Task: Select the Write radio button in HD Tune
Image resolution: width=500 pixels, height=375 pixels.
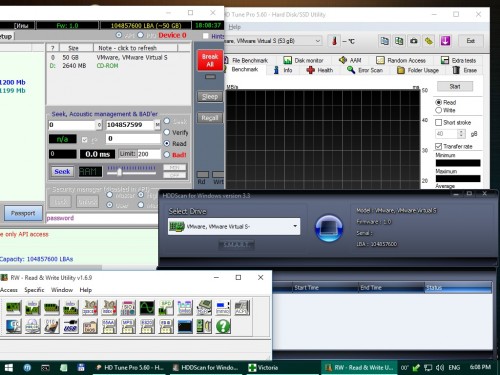Action: 439,110
